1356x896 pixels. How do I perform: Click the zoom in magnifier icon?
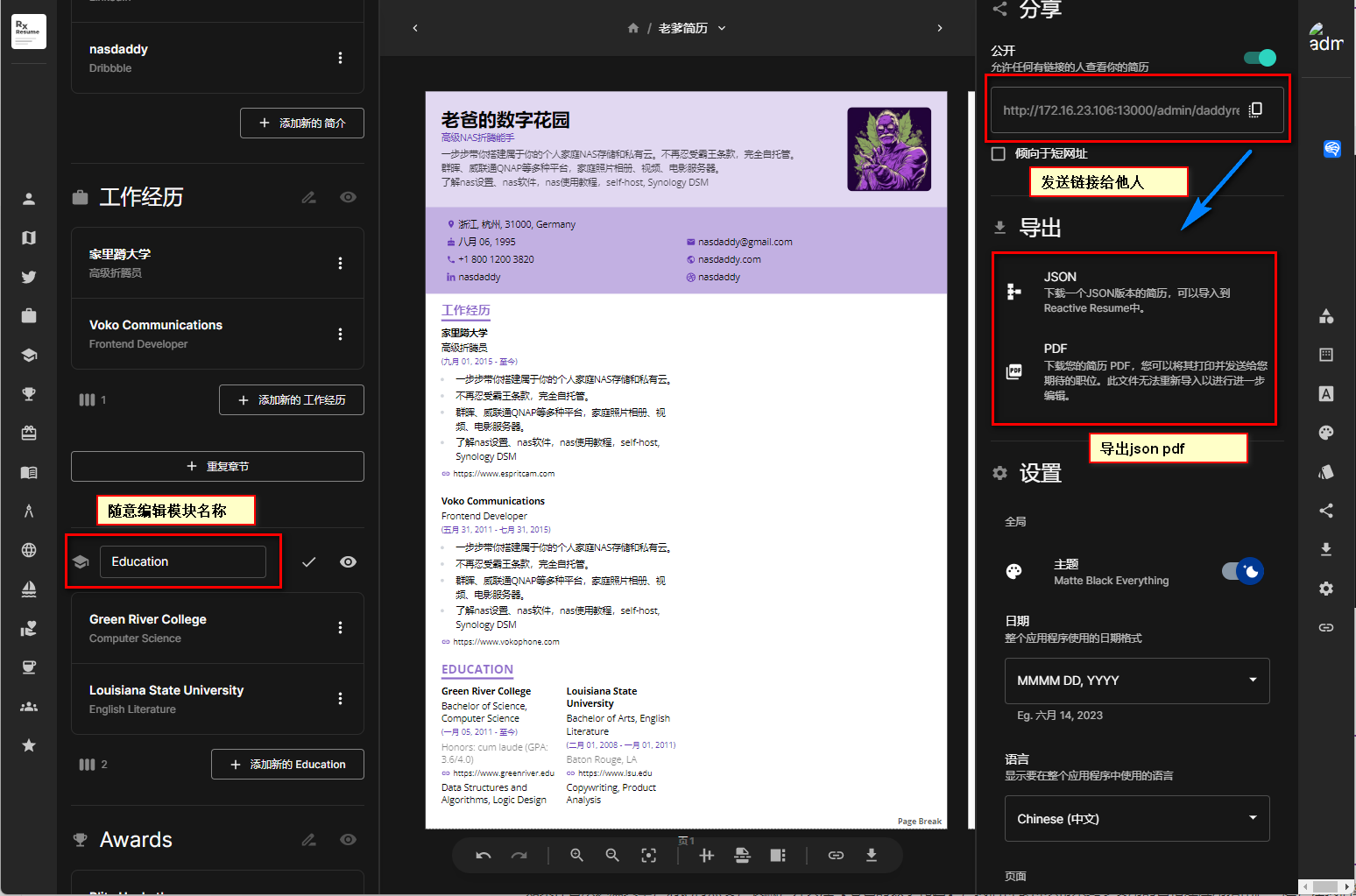click(x=576, y=856)
